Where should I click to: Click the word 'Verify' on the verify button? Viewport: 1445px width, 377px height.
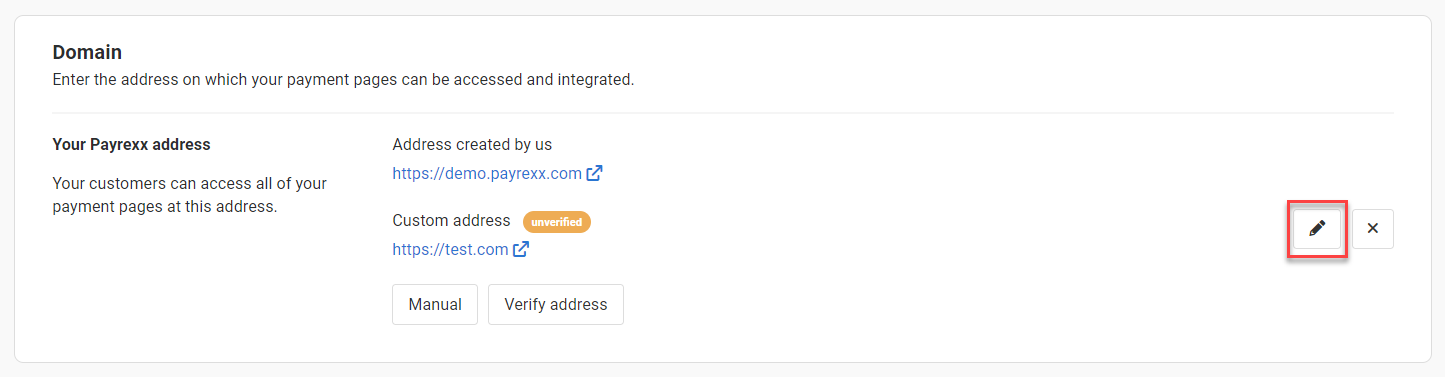tap(527, 305)
